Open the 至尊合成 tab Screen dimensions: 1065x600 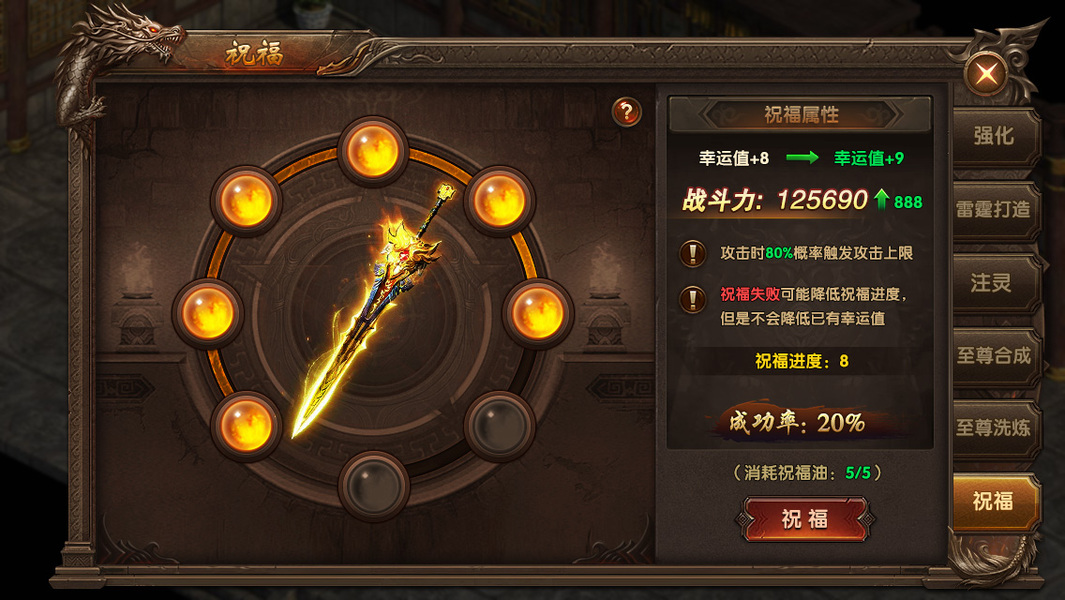click(x=995, y=356)
